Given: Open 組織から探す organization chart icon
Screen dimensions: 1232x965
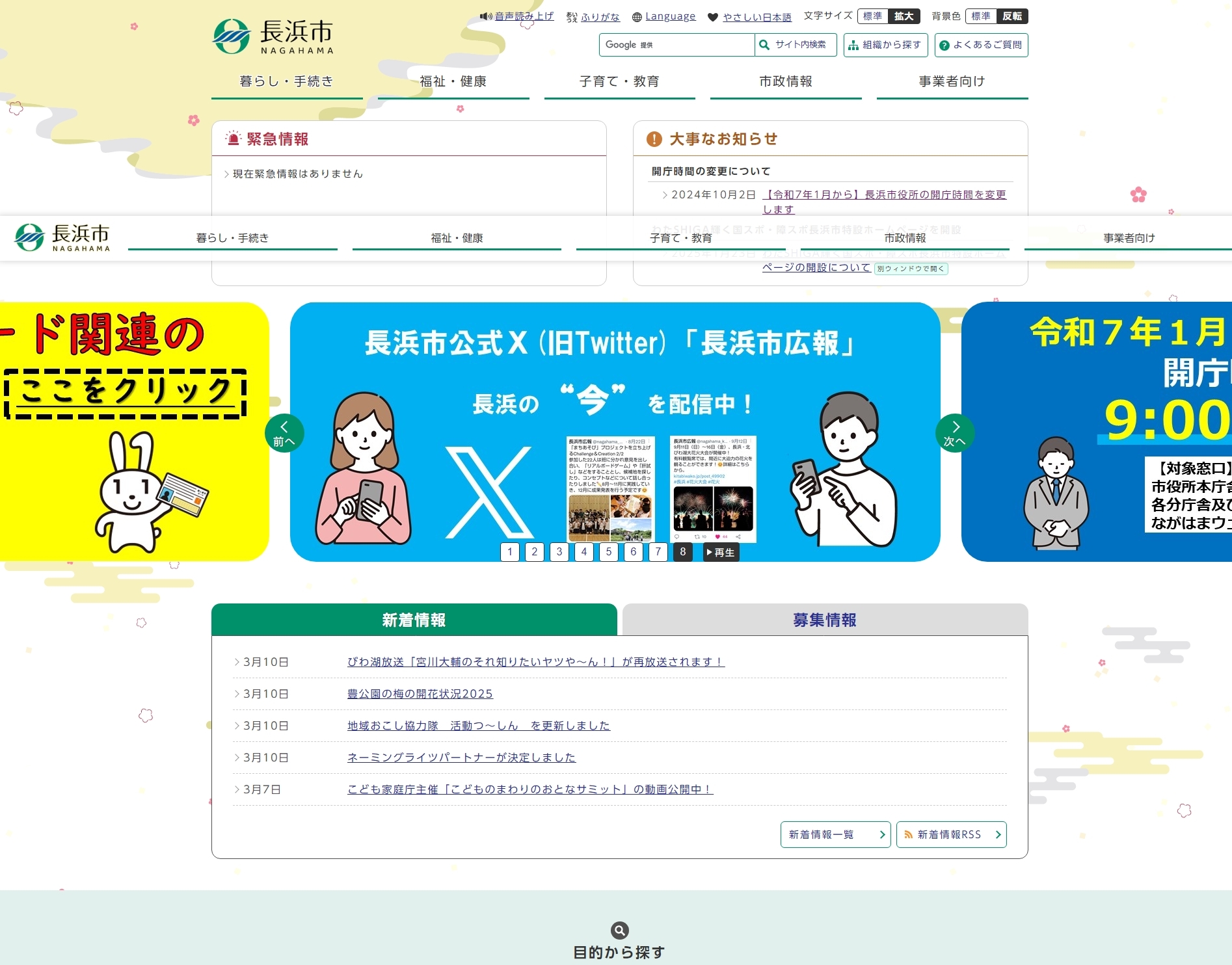Looking at the screenshot, I should 854,45.
